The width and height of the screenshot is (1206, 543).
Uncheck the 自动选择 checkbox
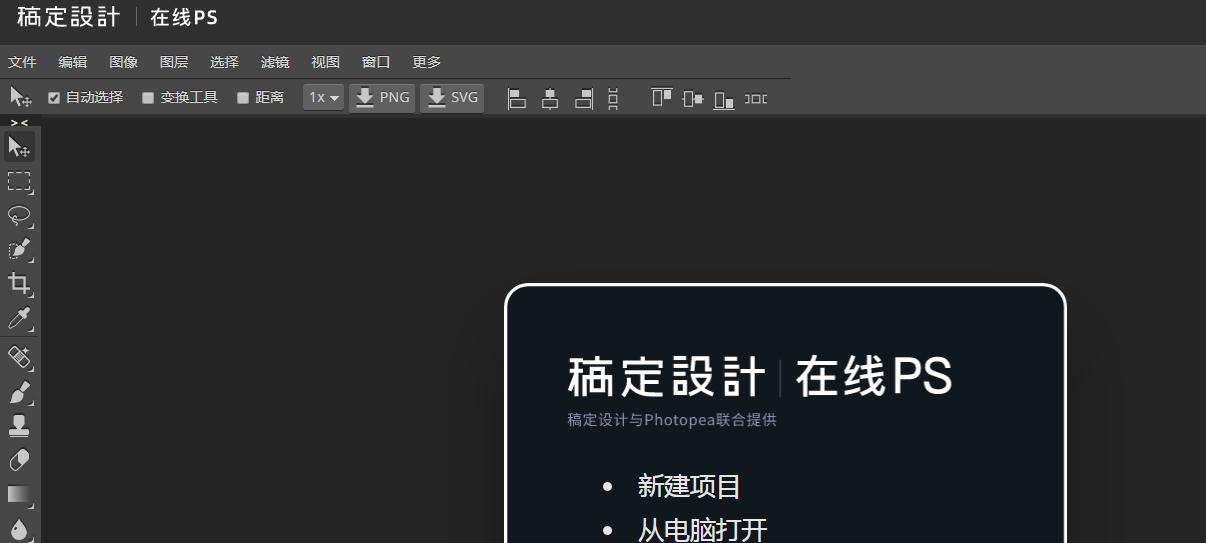coord(54,98)
